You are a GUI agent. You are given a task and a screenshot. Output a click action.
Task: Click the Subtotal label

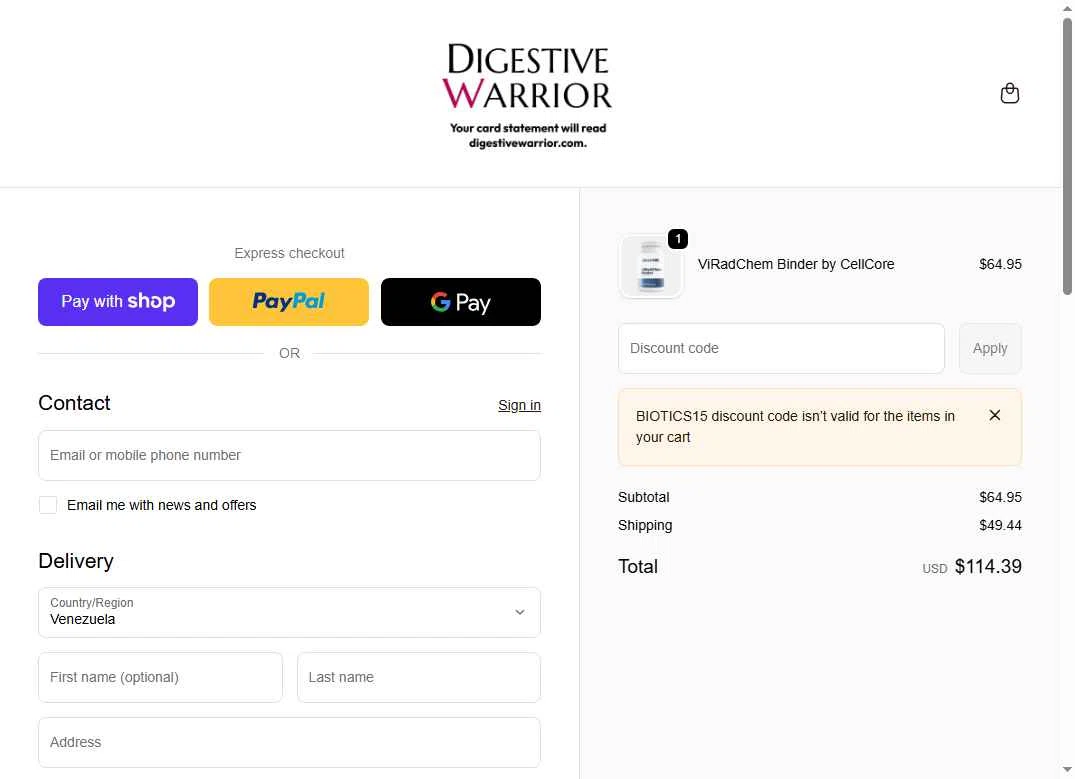point(643,497)
